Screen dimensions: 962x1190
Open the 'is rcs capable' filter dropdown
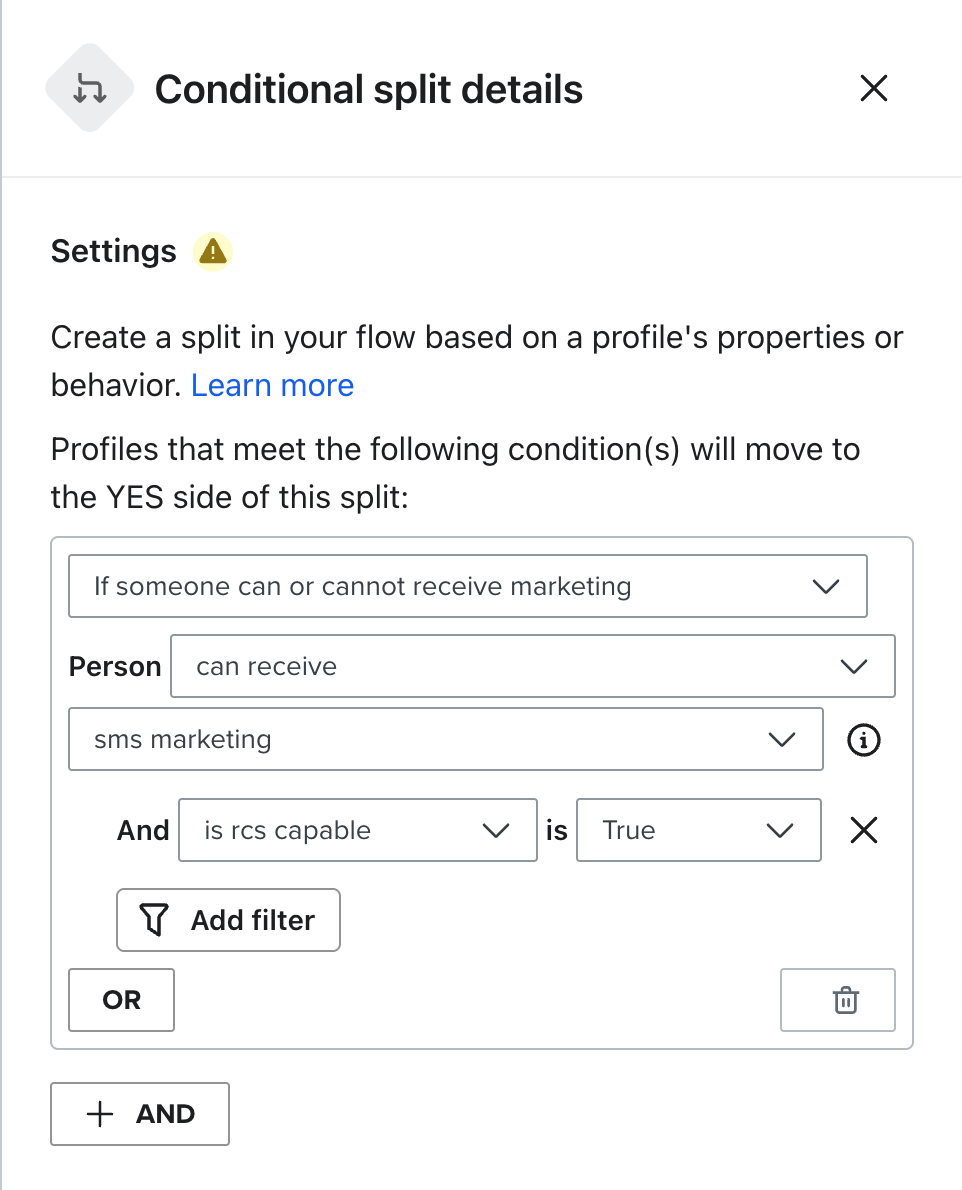(357, 830)
